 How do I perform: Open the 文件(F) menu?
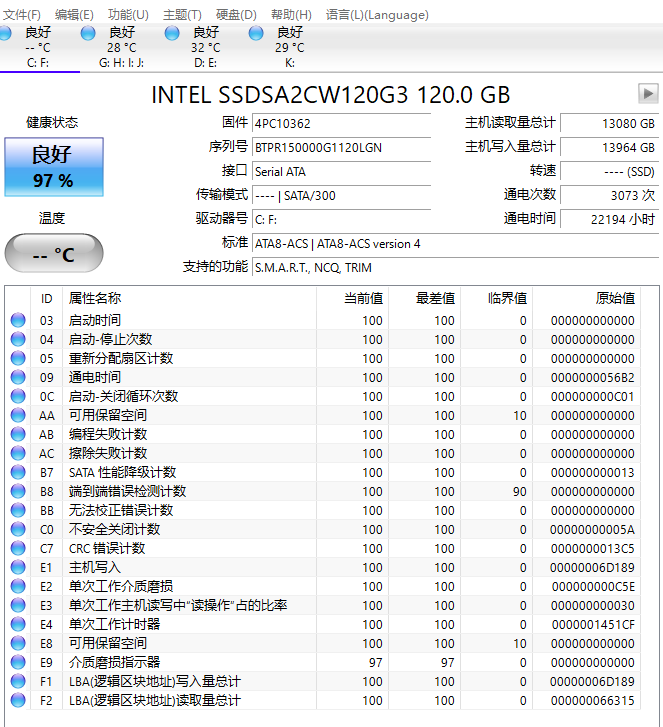click(x=22, y=15)
